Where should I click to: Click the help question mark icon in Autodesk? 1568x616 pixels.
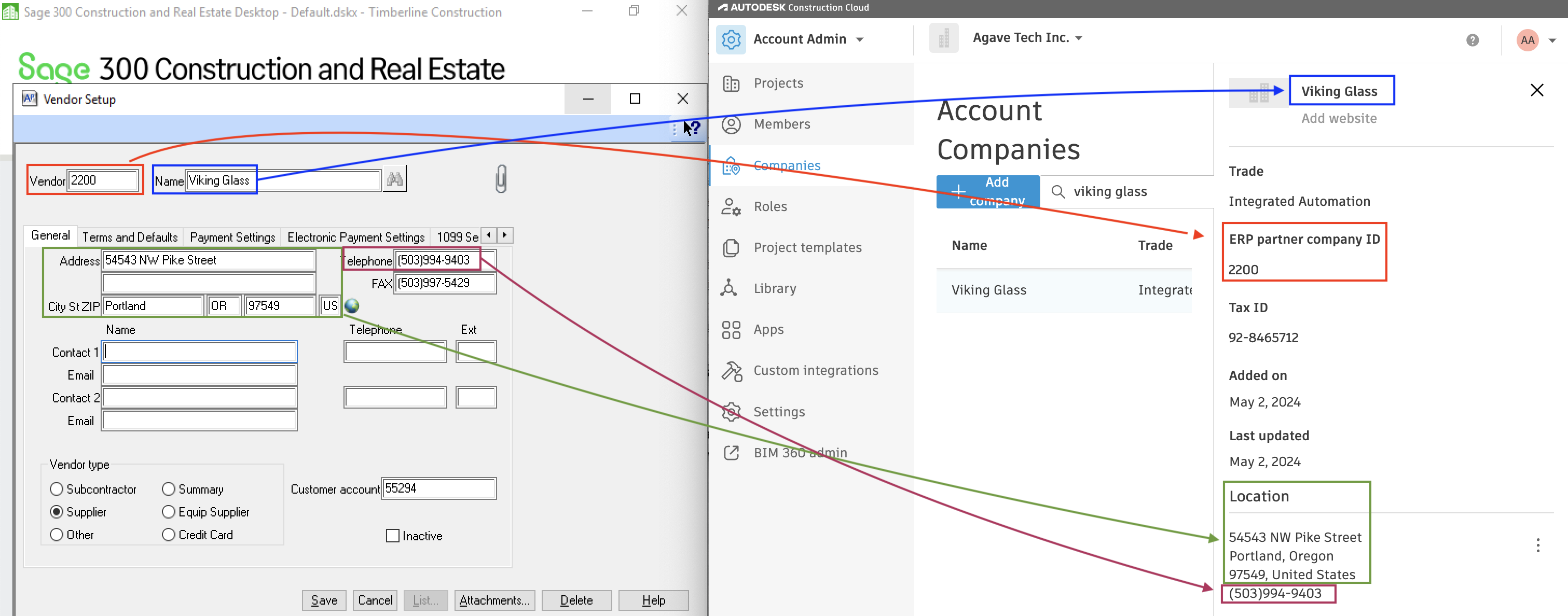(x=1472, y=40)
